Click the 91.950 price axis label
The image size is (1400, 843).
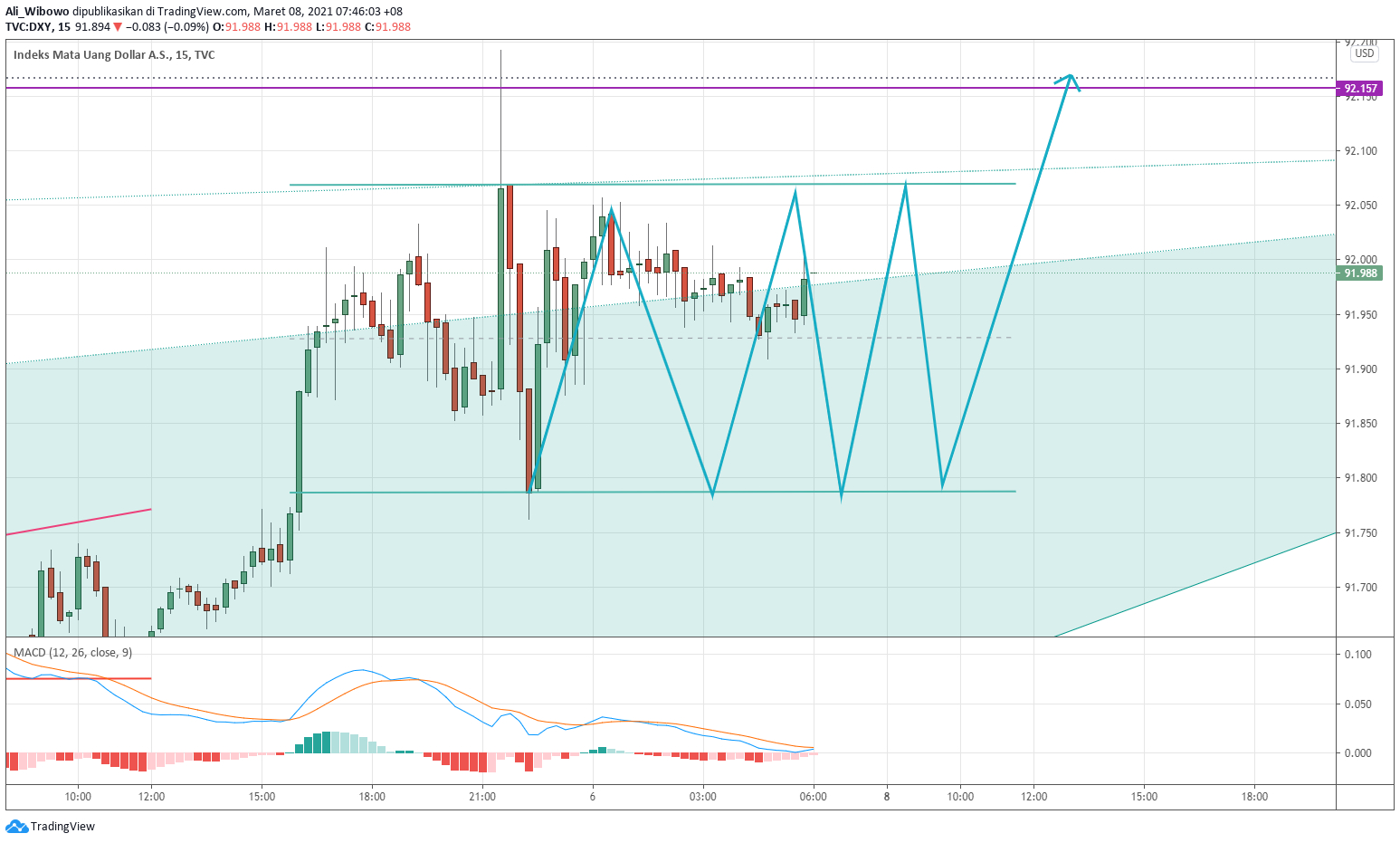coord(1360,315)
